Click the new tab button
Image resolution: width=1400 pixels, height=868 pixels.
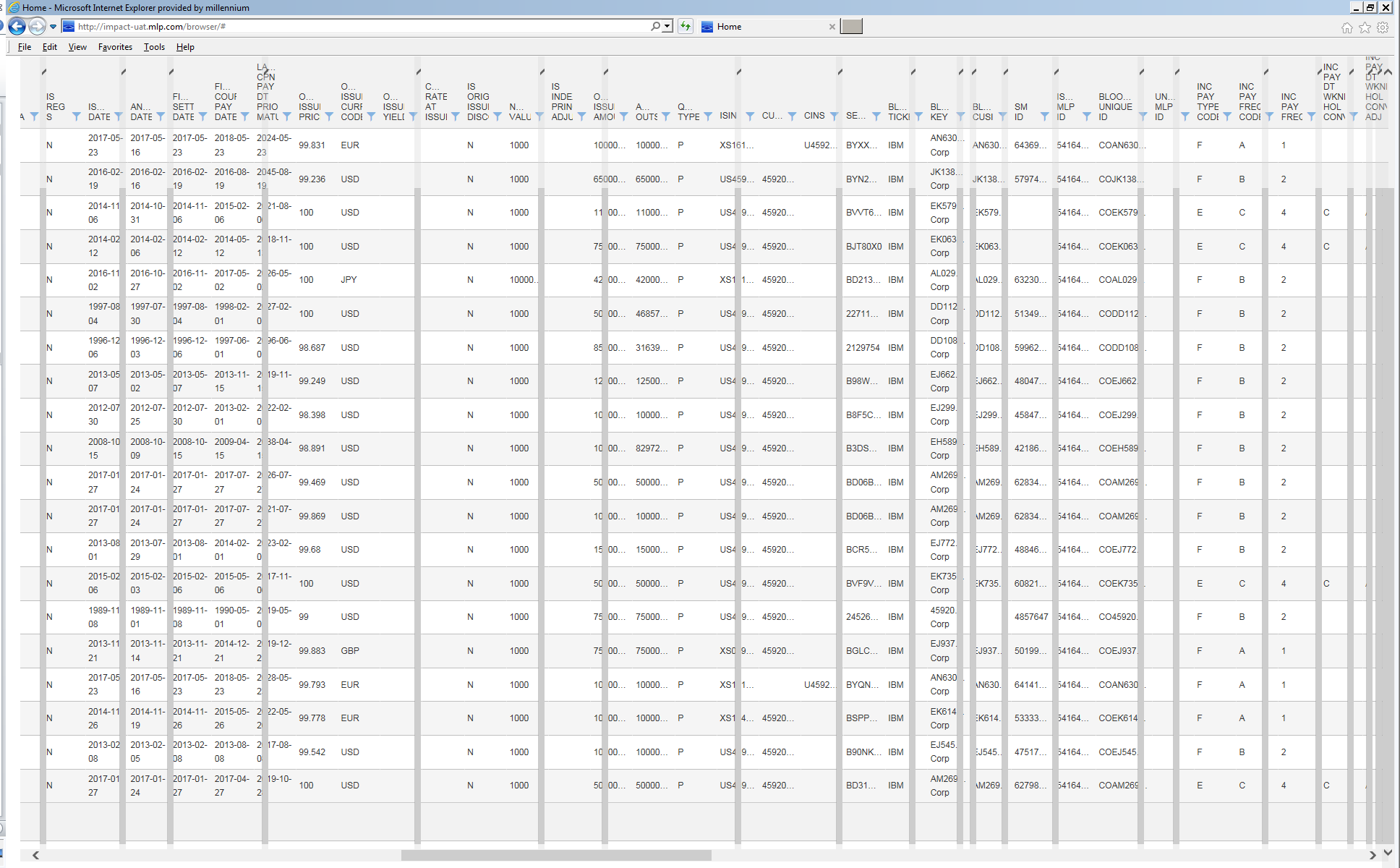[x=852, y=27]
